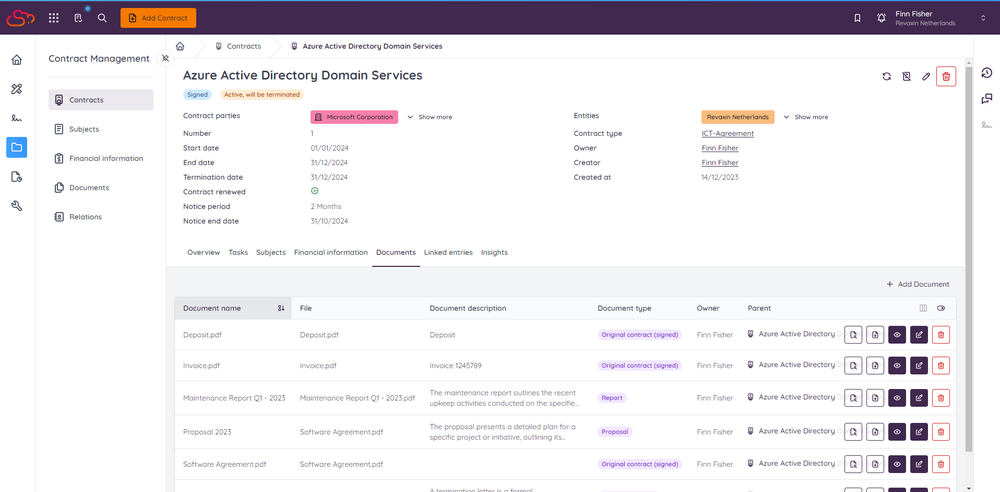Go to Home in left rail
The image size is (1000, 492).
[x=17, y=60]
